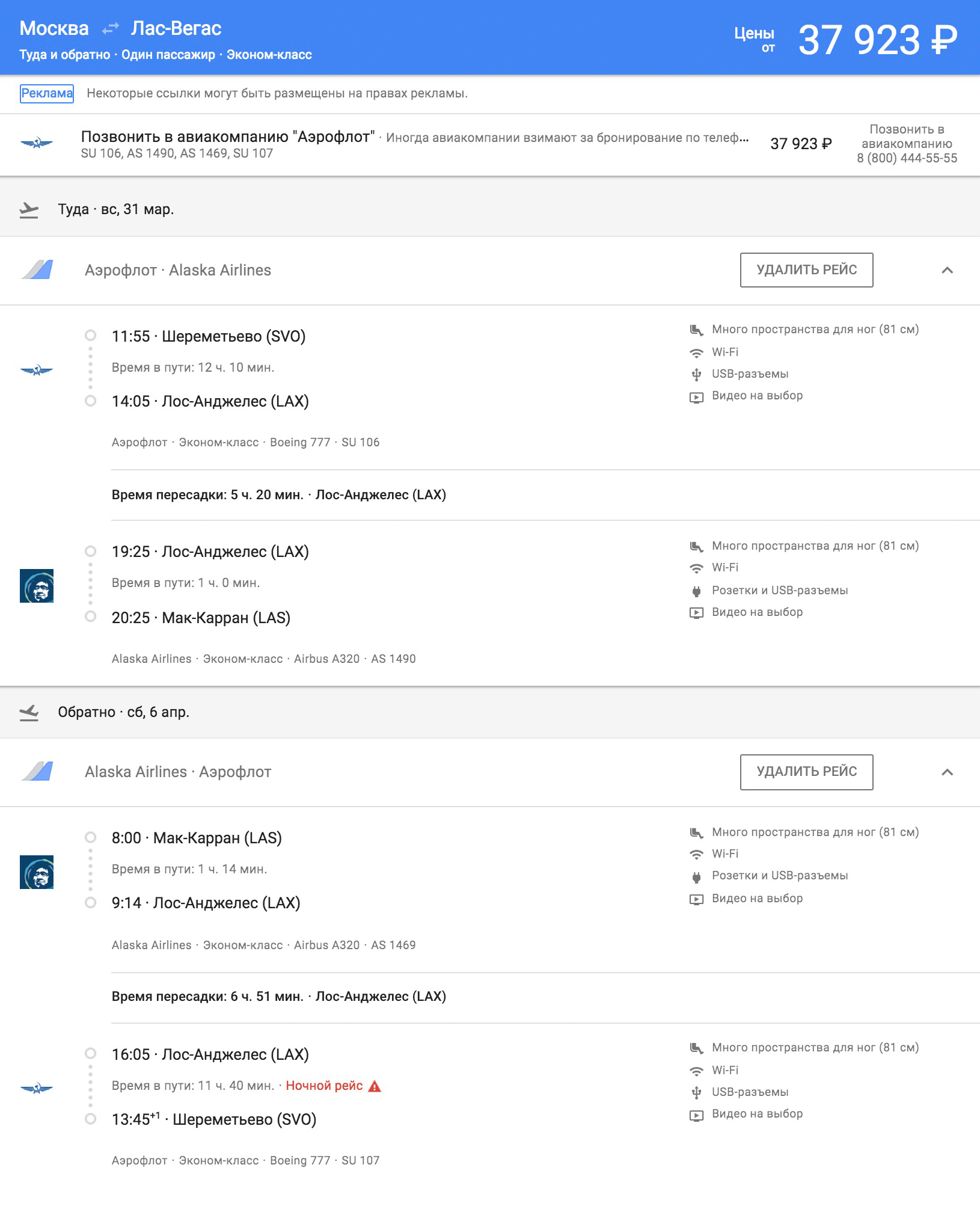Click Москва in the header
This screenshot has height=1209, width=980.
(x=54, y=28)
